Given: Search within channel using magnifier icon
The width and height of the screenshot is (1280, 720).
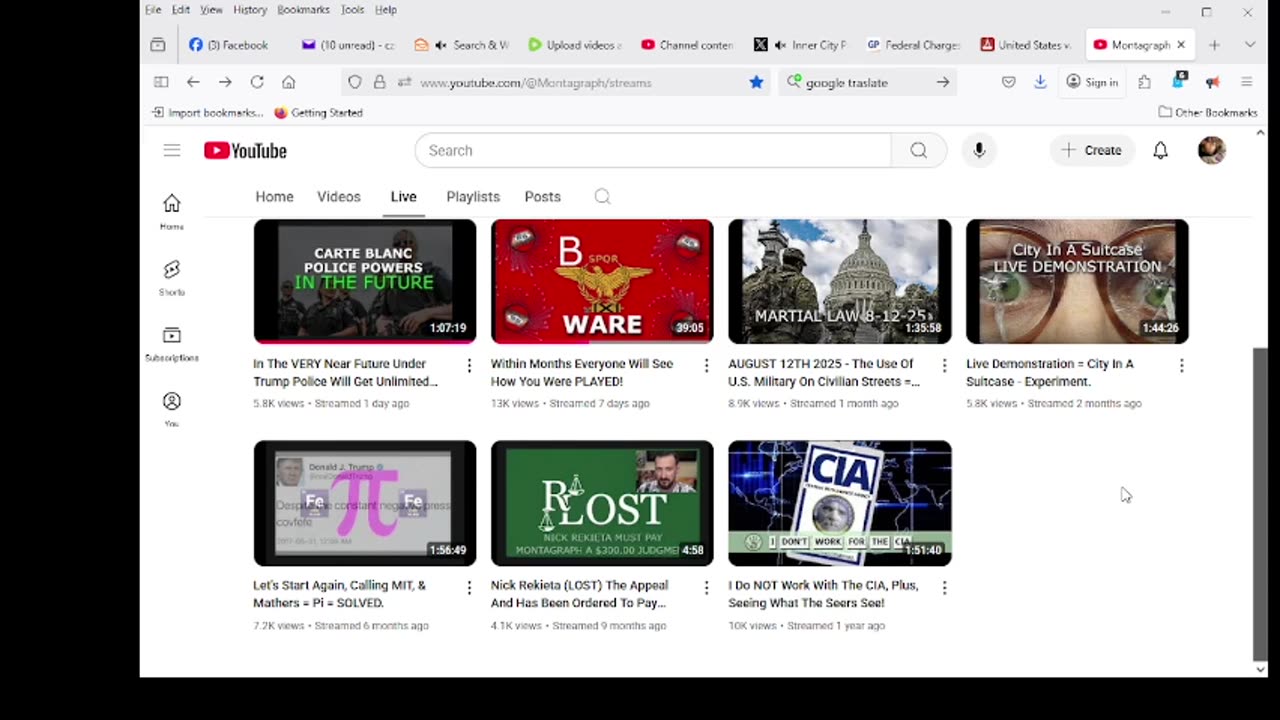Looking at the screenshot, I should pyautogui.click(x=602, y=197).
